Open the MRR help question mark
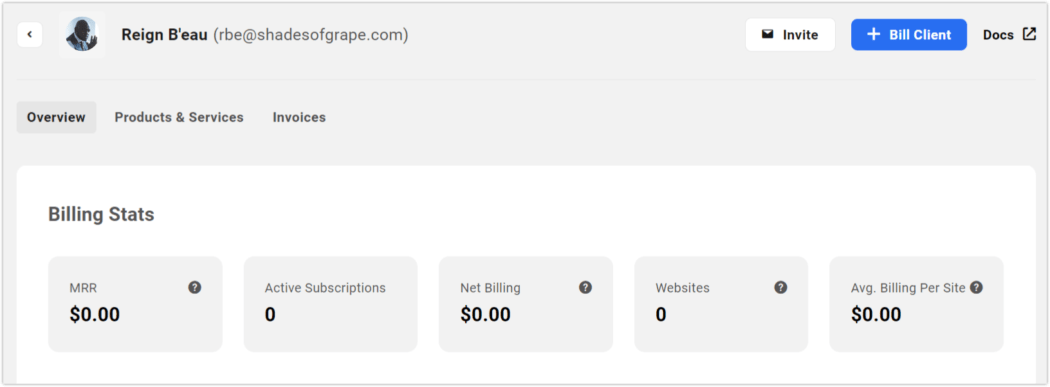 coord(194,288)
